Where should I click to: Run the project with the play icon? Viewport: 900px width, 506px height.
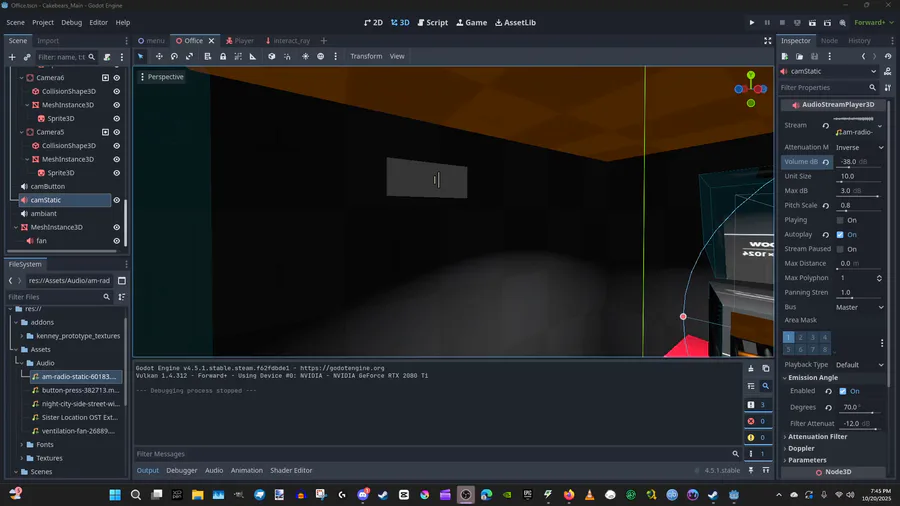point(752,22)
